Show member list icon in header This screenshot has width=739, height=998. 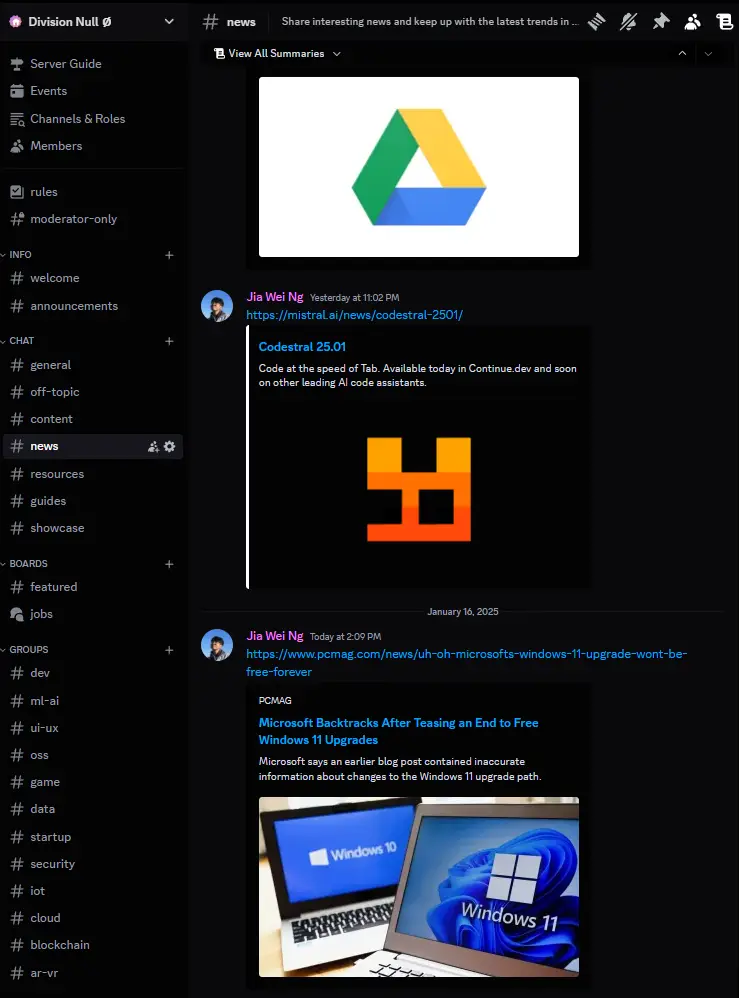point(693,22)
